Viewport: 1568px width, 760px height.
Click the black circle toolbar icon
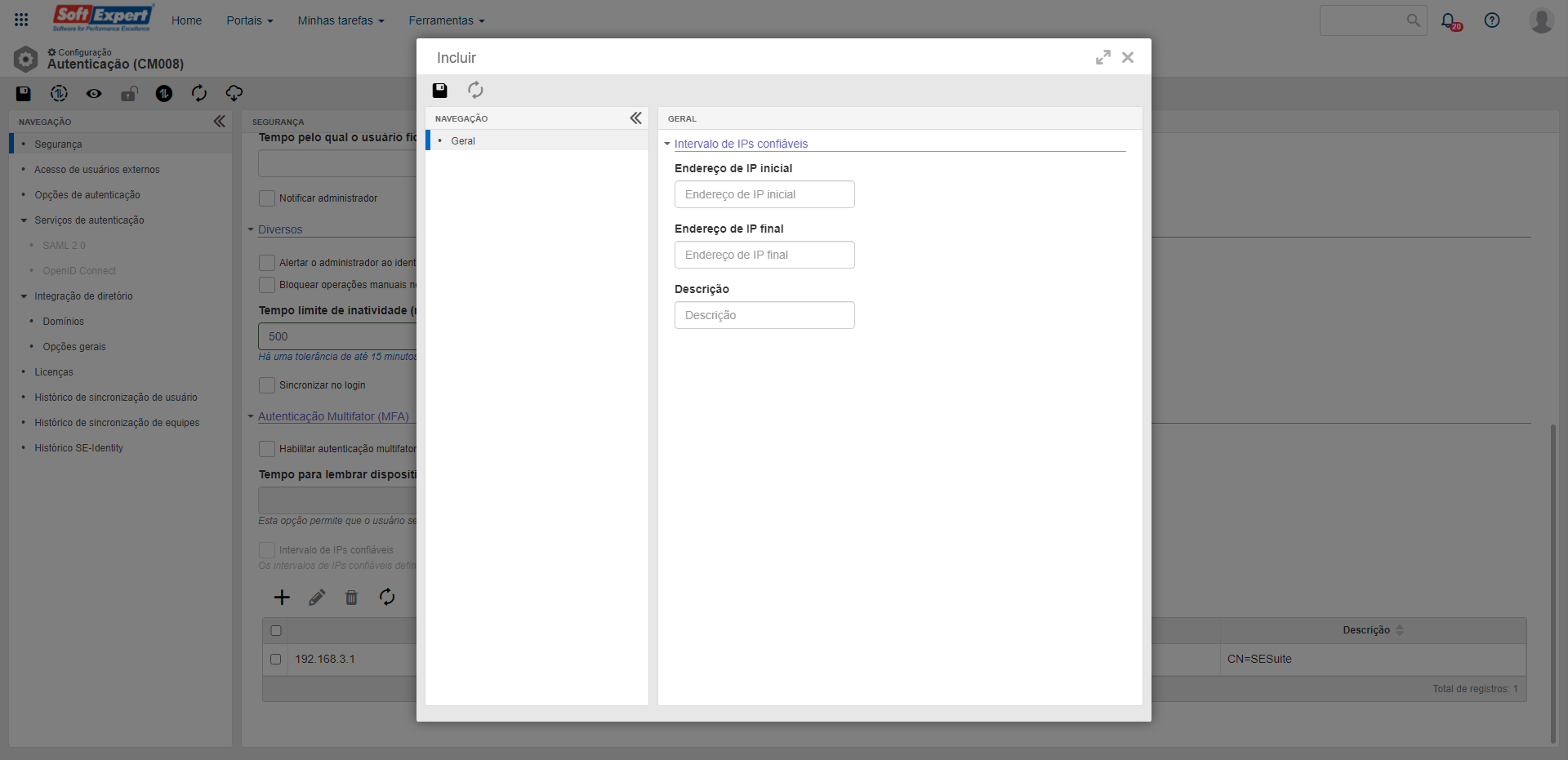164,94
